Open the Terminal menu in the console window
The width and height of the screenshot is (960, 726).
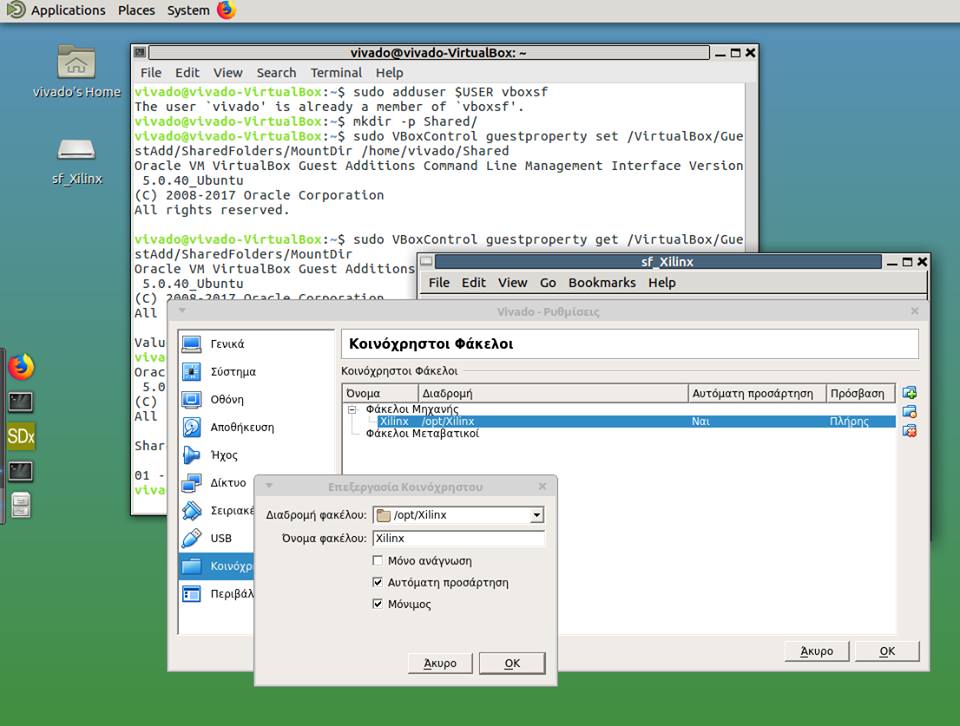pos(336,72)
